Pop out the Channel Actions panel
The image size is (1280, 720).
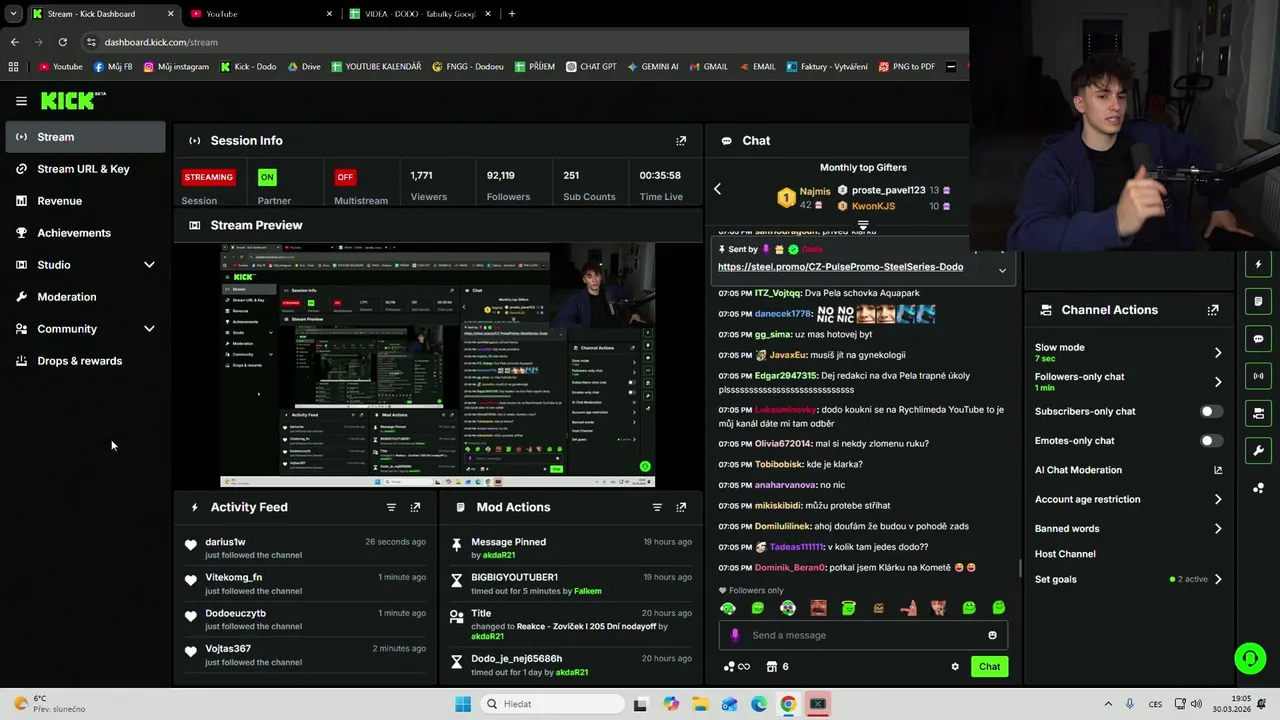pos(1213,310)
